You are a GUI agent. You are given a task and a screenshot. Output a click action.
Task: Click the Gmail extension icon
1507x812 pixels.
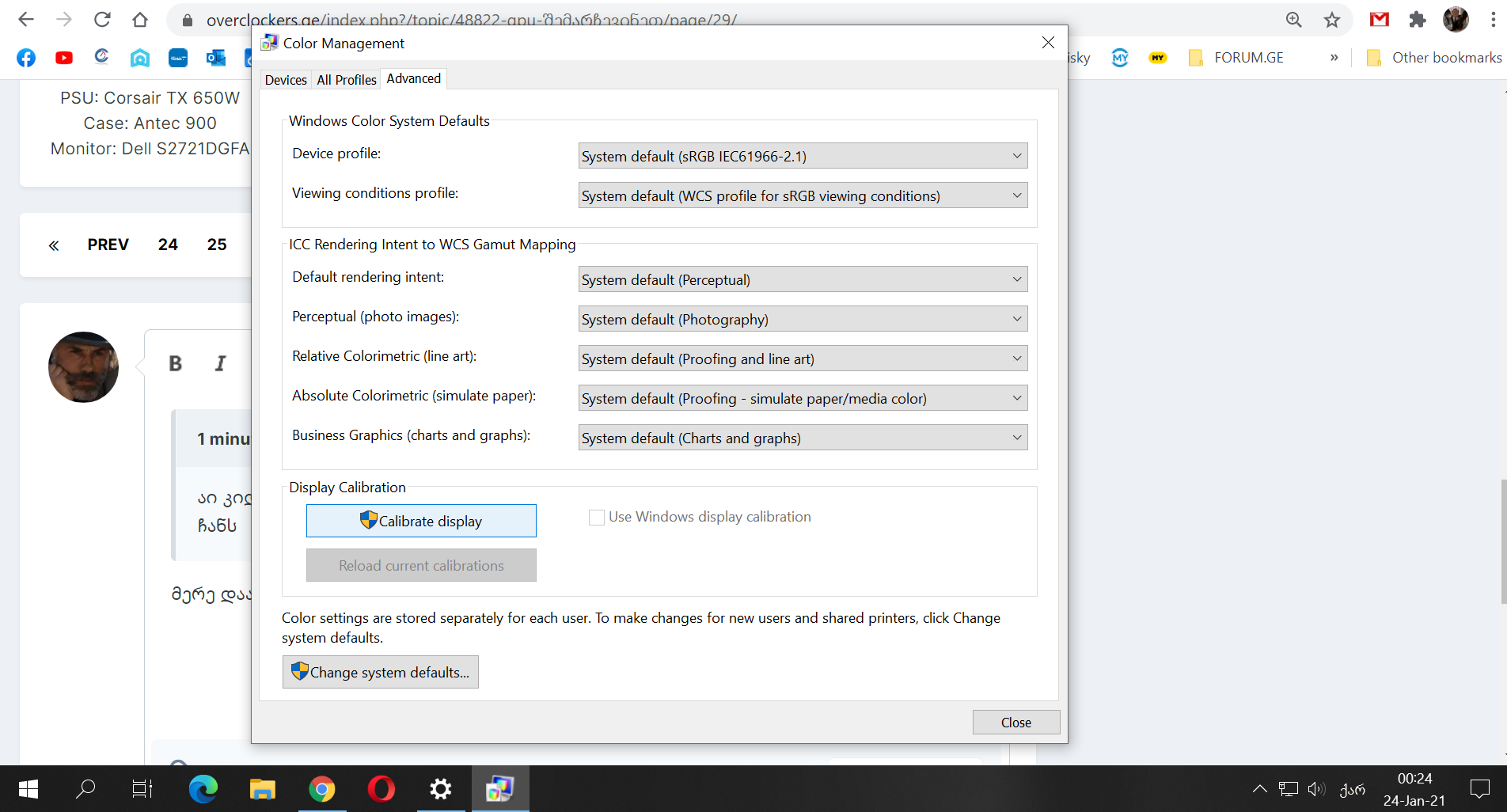[x=1379, y=20]
